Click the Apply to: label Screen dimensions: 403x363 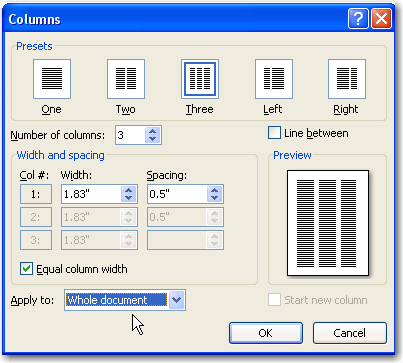[32, 300]
